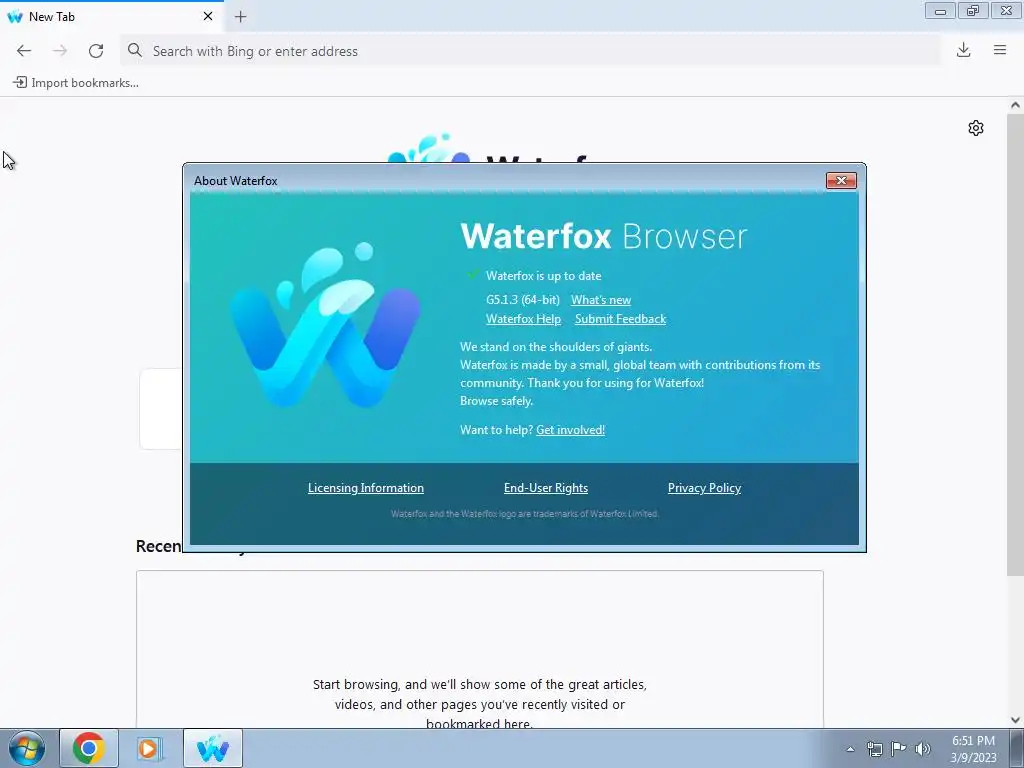This screenshot has width=1024, height=768.
Task: Open new tab page settings gear
Action: click(976, 128)
